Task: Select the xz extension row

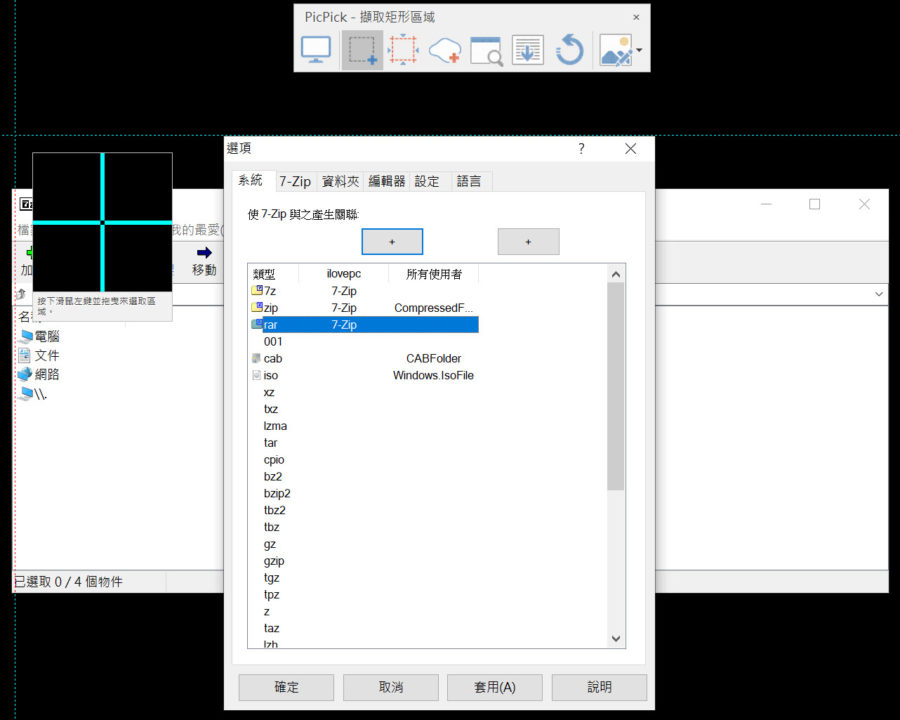Action: tap(364, 392)
